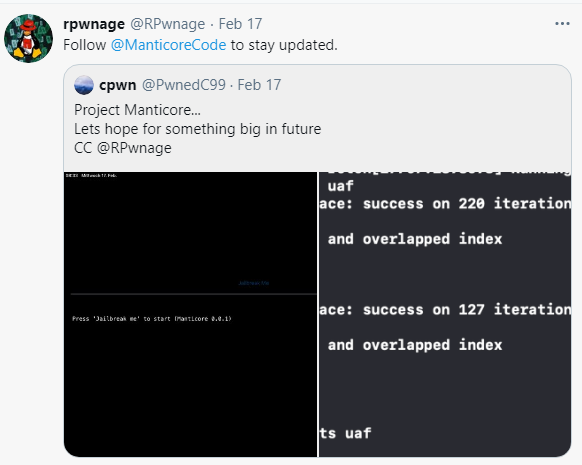
Task: Click the main tweet's Feb 17 timestamp
Action: click(x=240, y=24)
